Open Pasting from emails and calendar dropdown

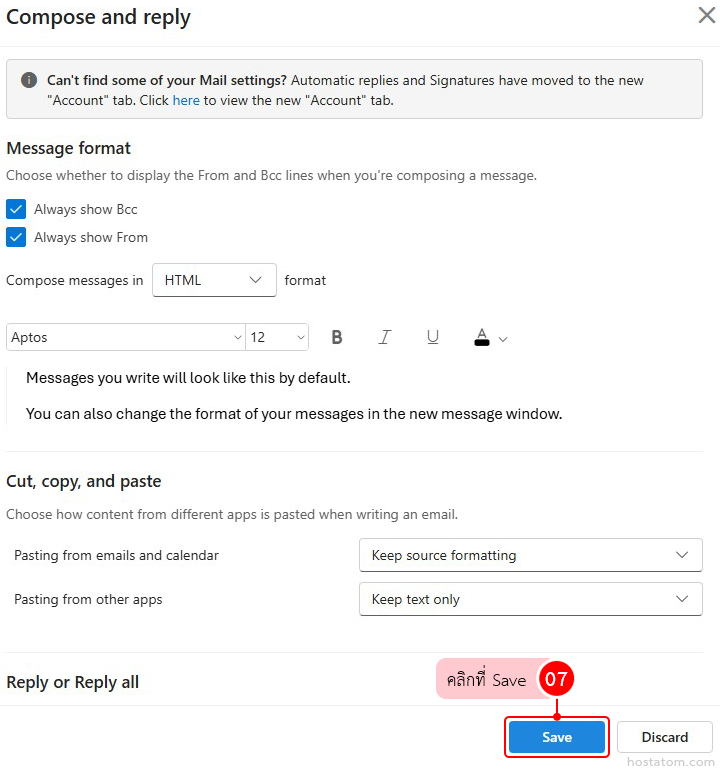tap(531, 555)
